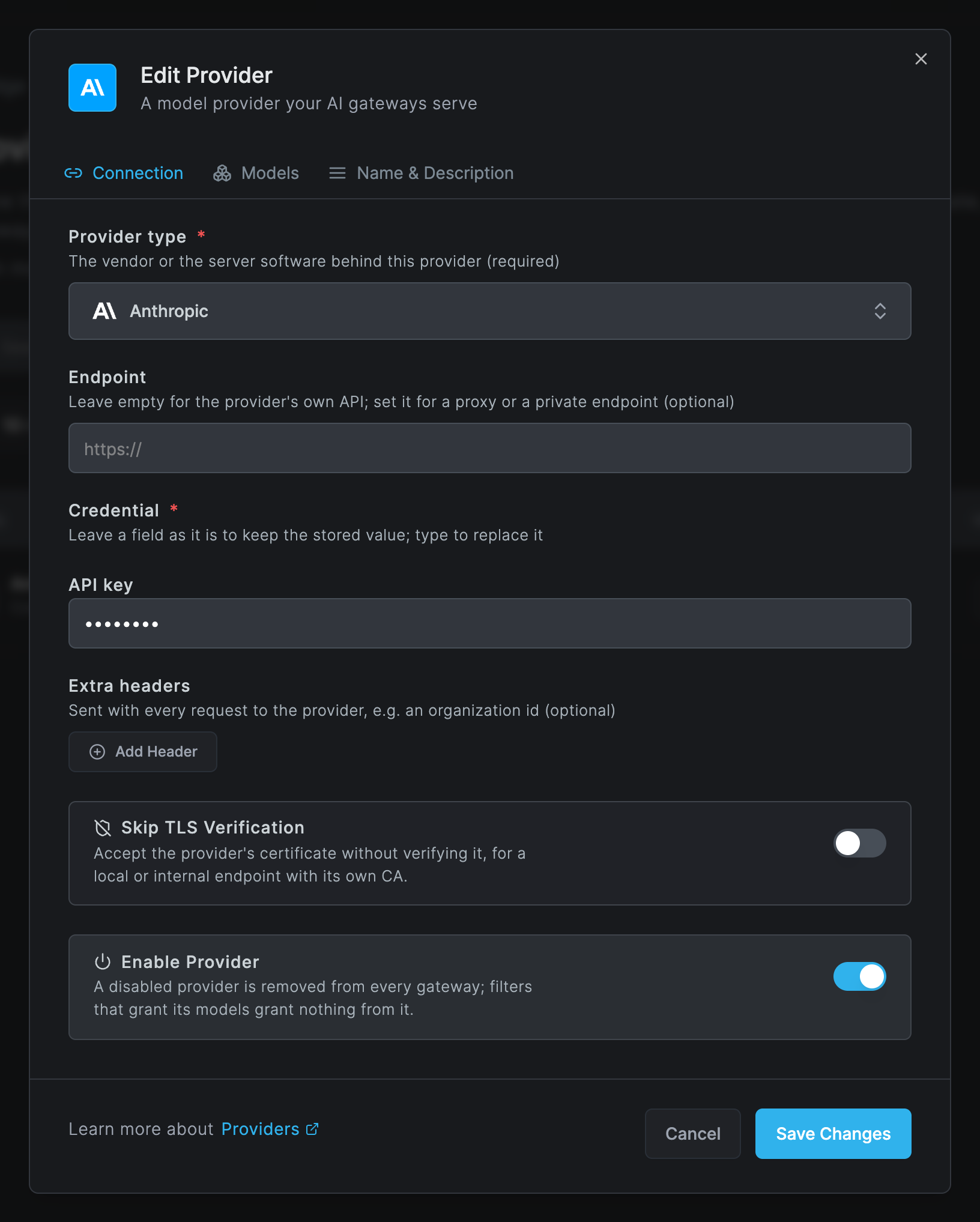The height and width of the screenshot is (1222, 980).
Task: Turn off the Enable Provider switch
Action: [860, 976]
